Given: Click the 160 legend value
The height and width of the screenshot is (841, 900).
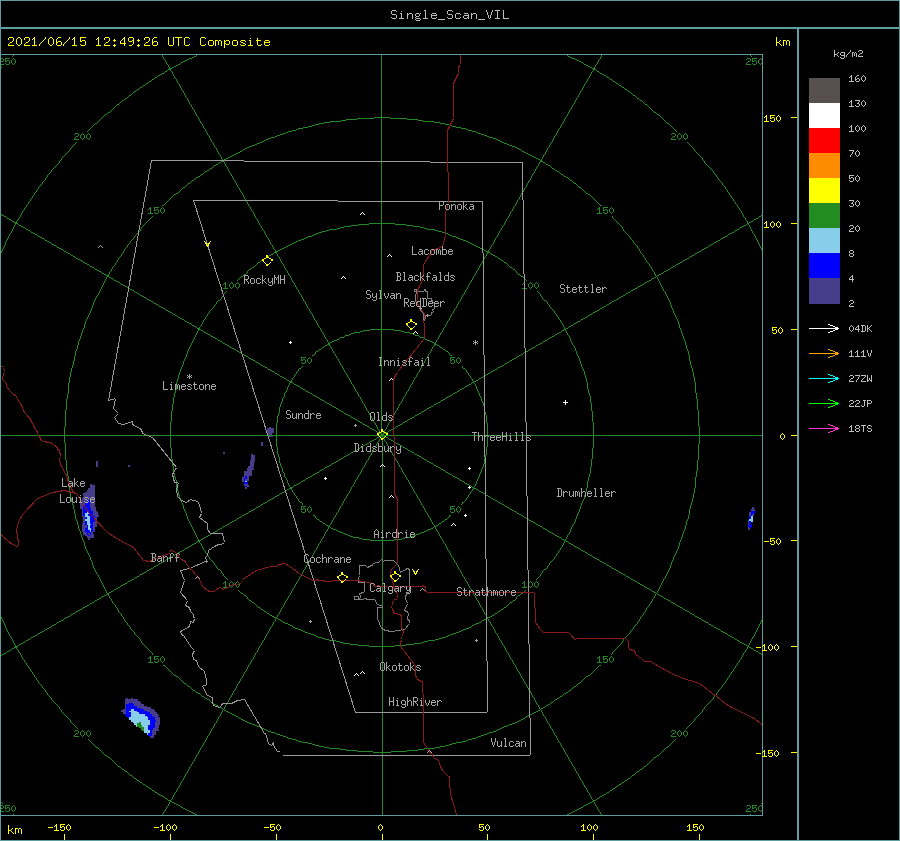Looking at the screenshot, I should point(857,79).
